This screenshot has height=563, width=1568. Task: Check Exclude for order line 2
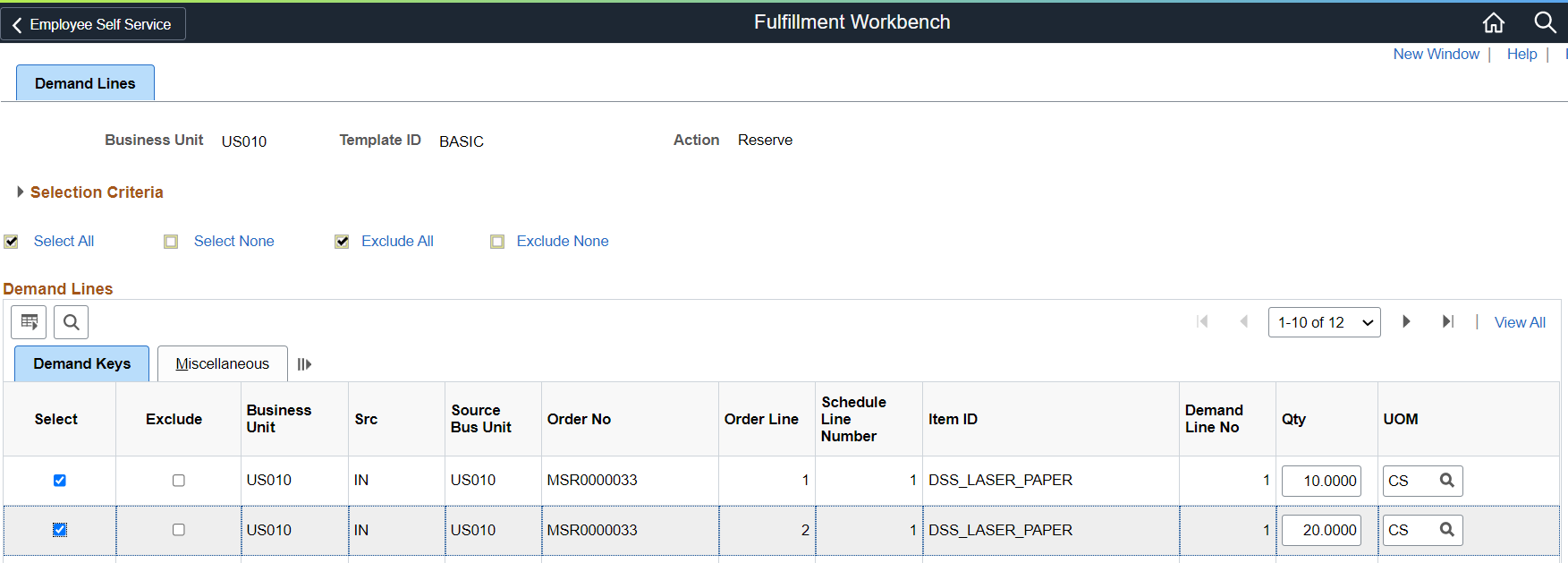pyautogui.click(x=179, y=530)
